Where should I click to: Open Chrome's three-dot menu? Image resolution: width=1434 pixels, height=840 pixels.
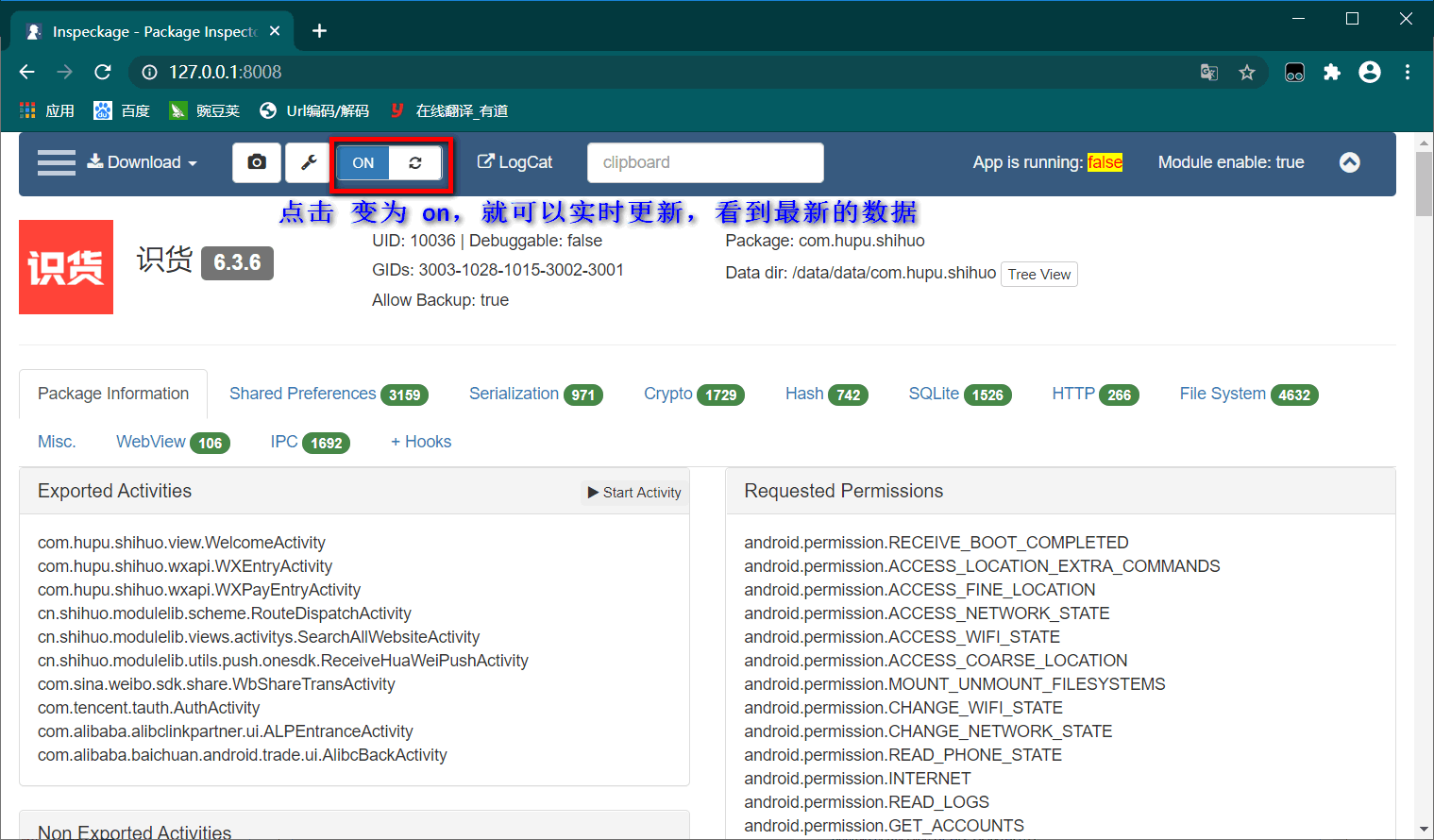(1407, 73)
